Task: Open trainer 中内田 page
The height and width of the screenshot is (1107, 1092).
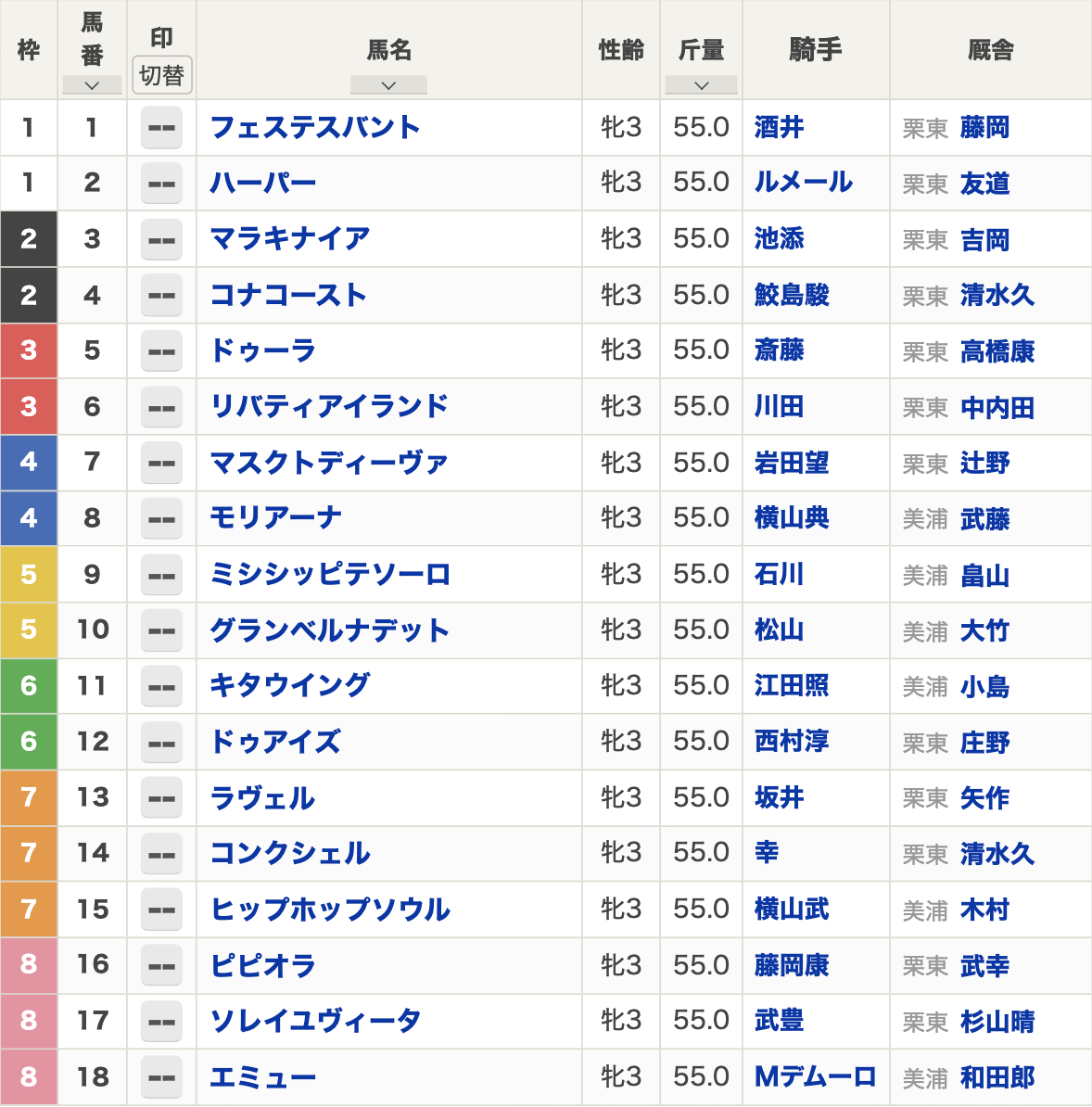Action: 997,408
